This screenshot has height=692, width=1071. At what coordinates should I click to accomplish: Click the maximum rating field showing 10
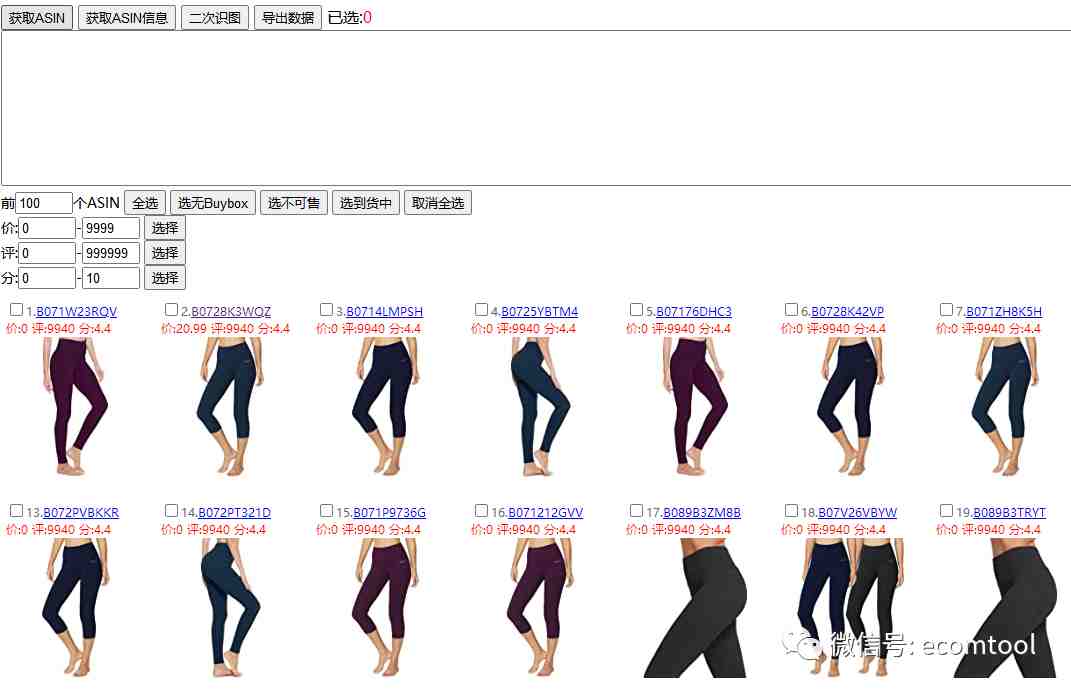(x=111, y=278)
